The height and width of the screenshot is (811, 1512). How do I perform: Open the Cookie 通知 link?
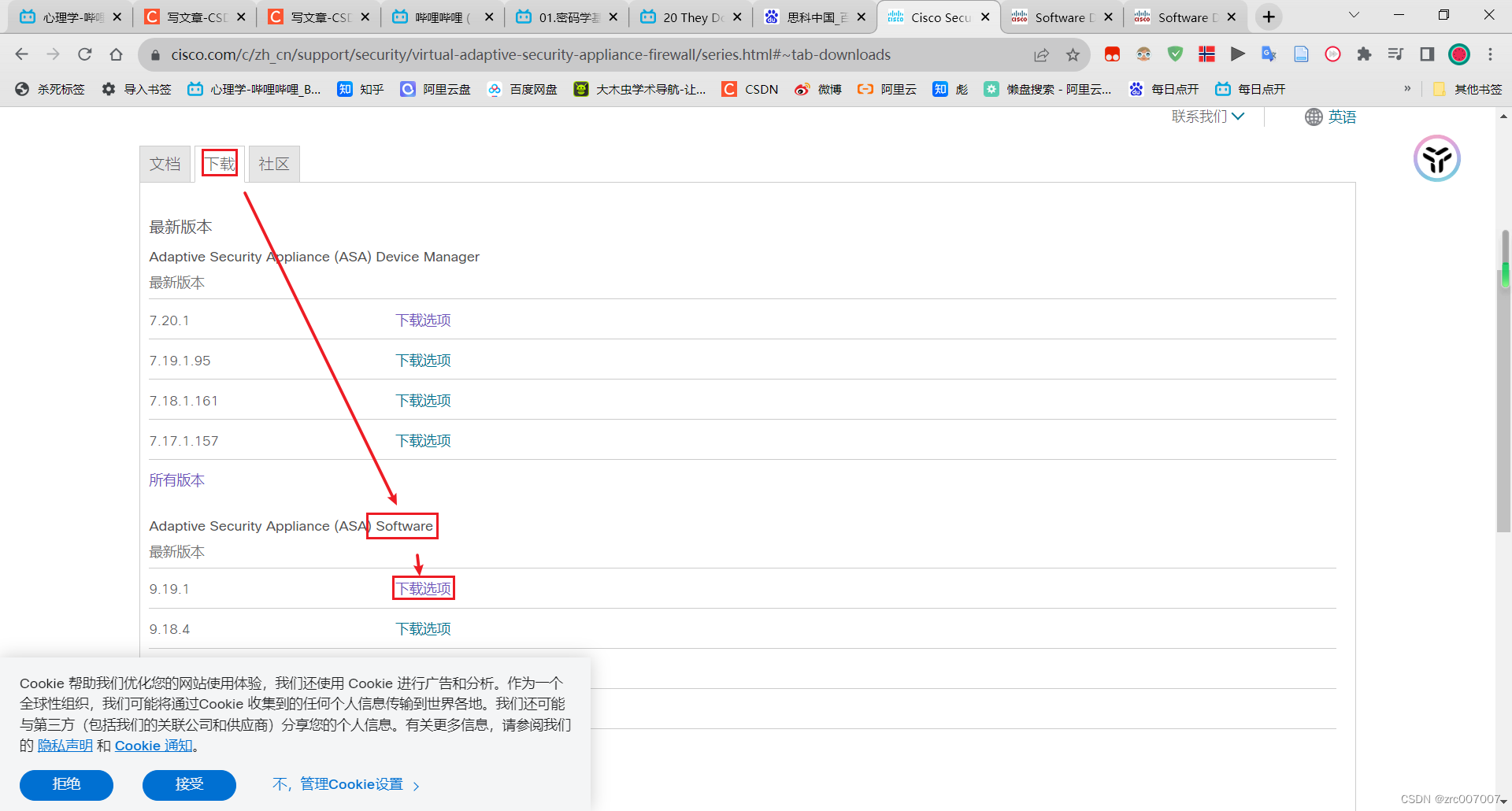[x=154, y=746]
